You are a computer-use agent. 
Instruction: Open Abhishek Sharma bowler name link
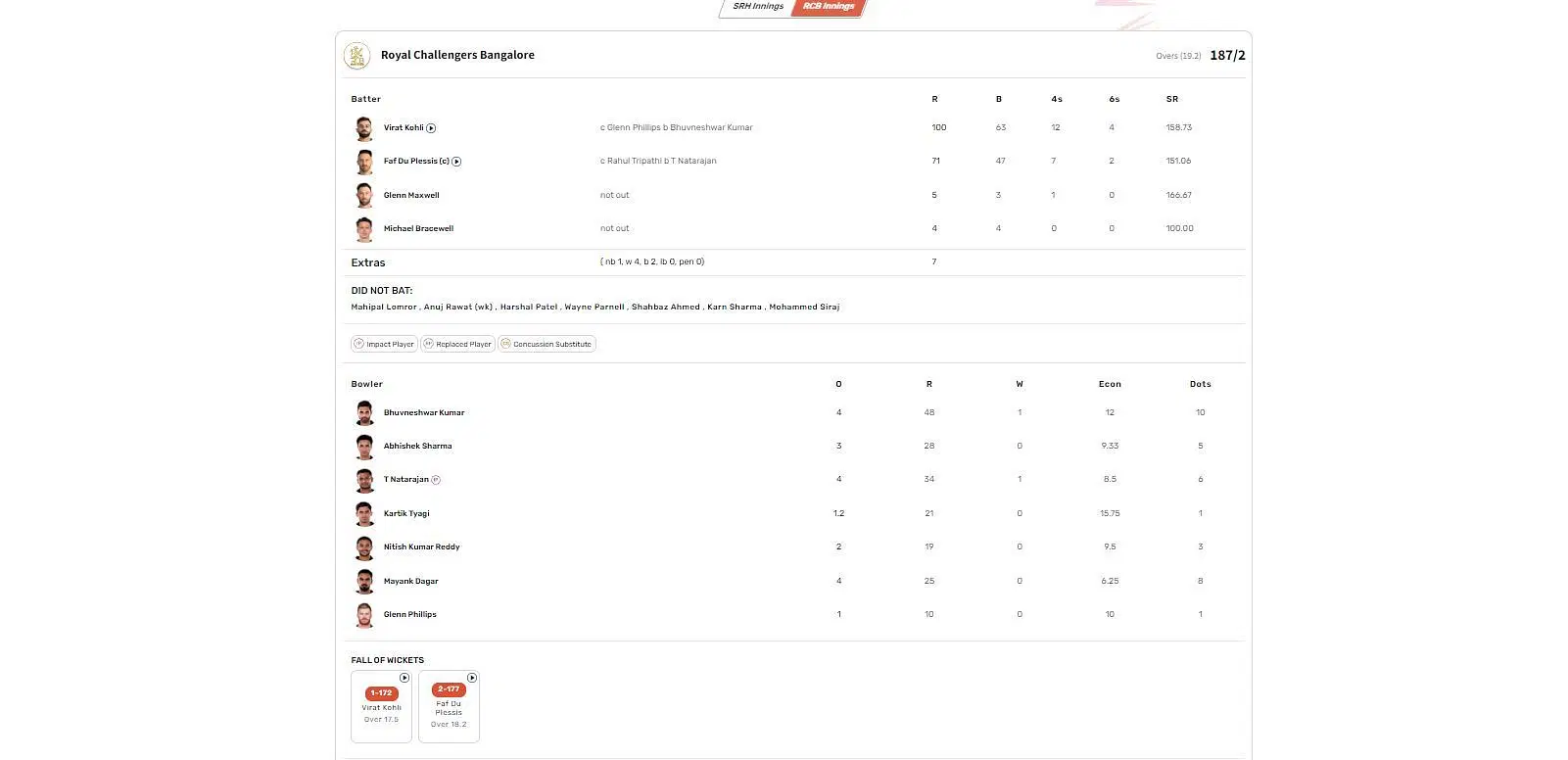click(418, 446)
